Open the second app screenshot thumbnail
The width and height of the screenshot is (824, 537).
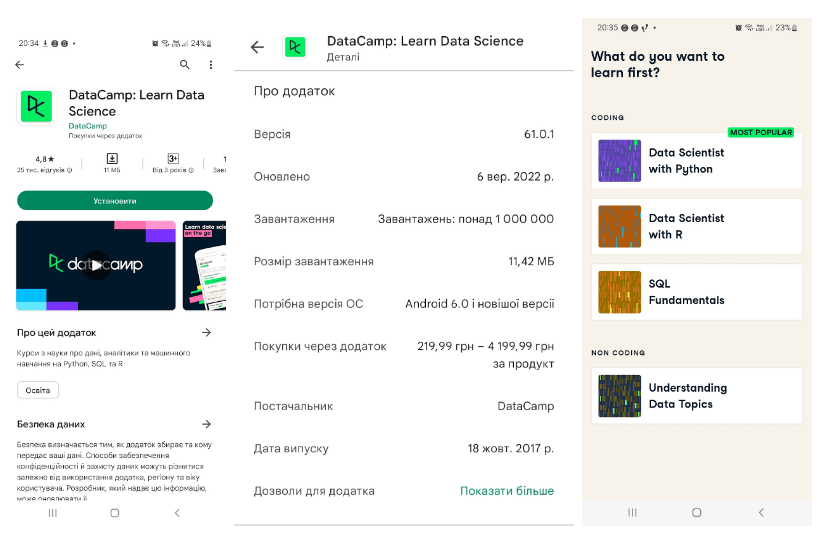tap(205, 265)
